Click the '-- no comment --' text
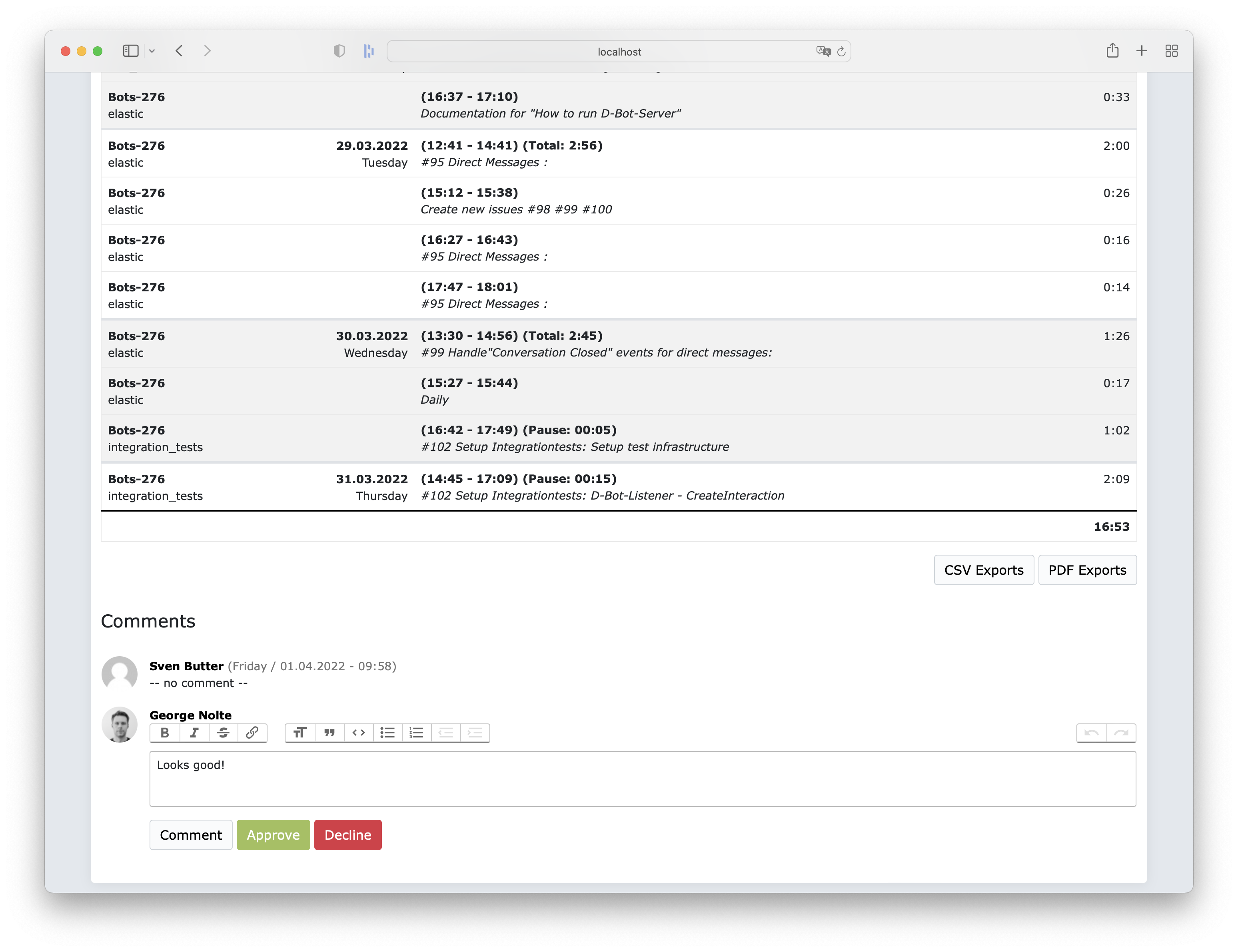1238x952 pixels. (198, 683)
